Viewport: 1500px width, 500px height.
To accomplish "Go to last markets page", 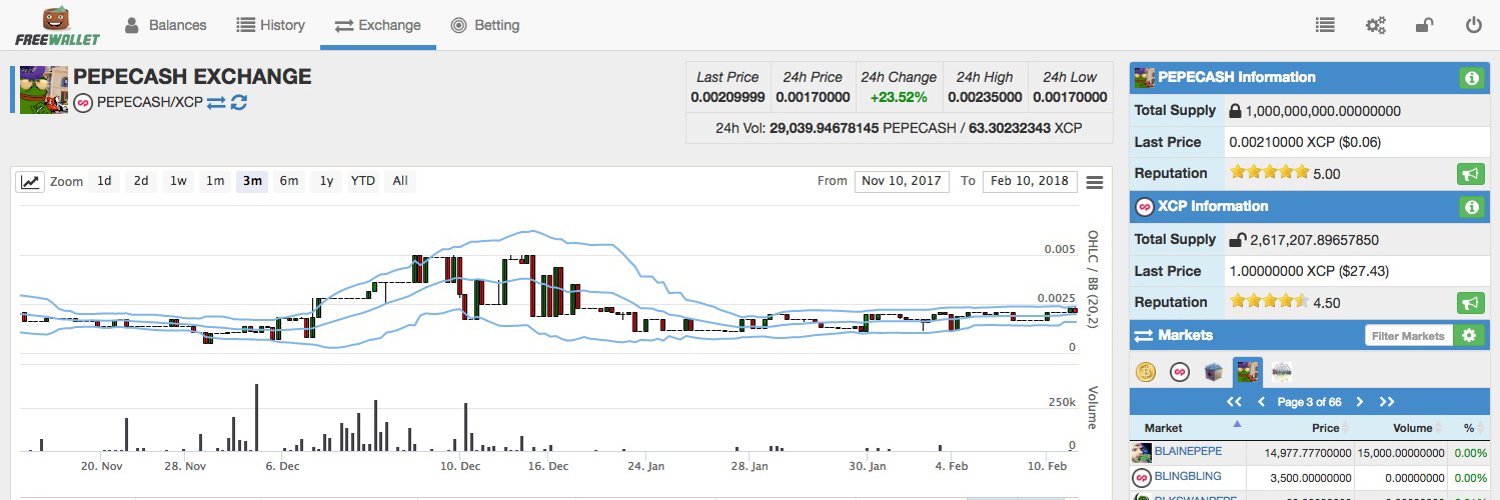I will pos(1387,402).
